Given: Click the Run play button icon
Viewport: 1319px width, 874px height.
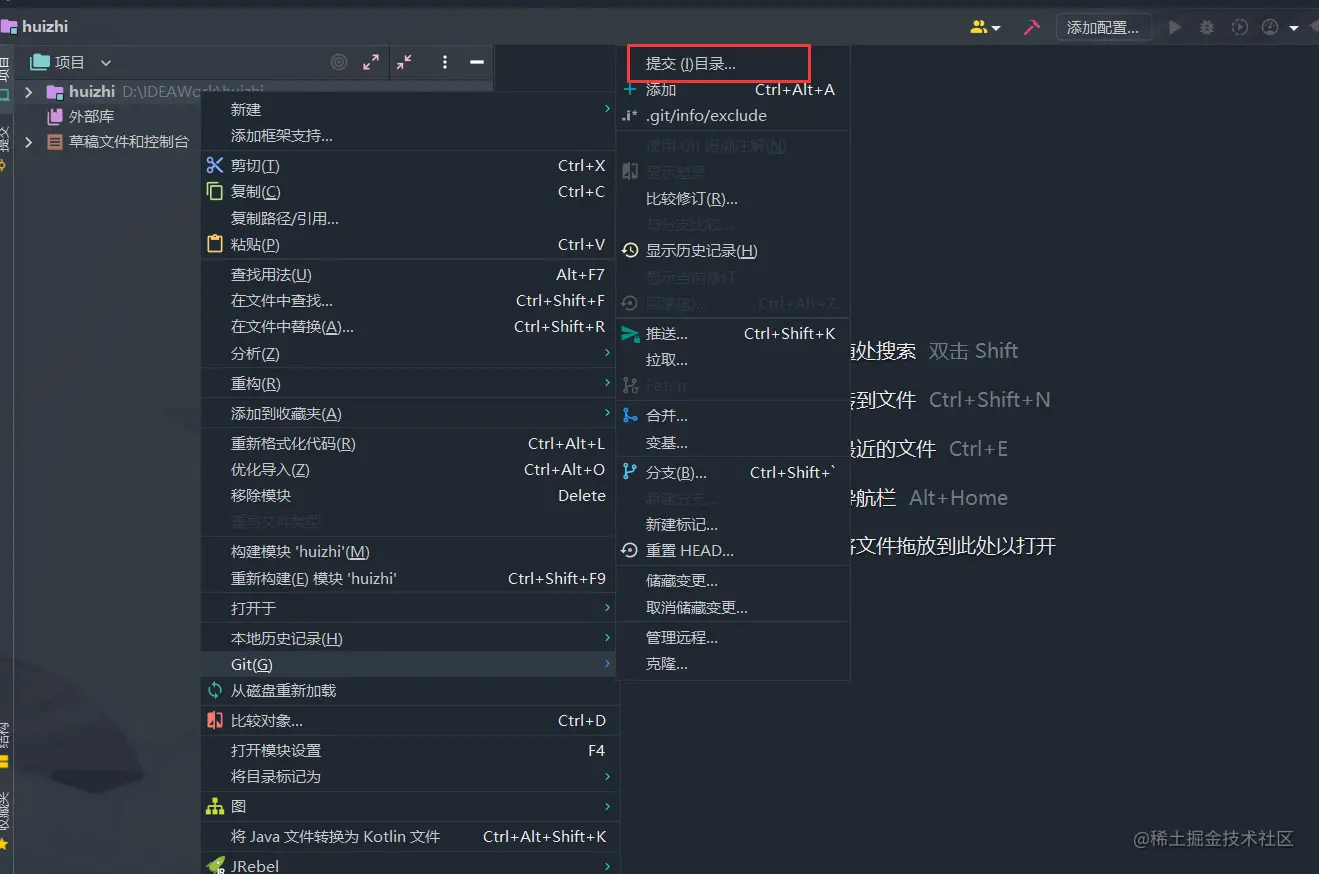Looking at the screenshot, I should click(x=1175, y=27).
